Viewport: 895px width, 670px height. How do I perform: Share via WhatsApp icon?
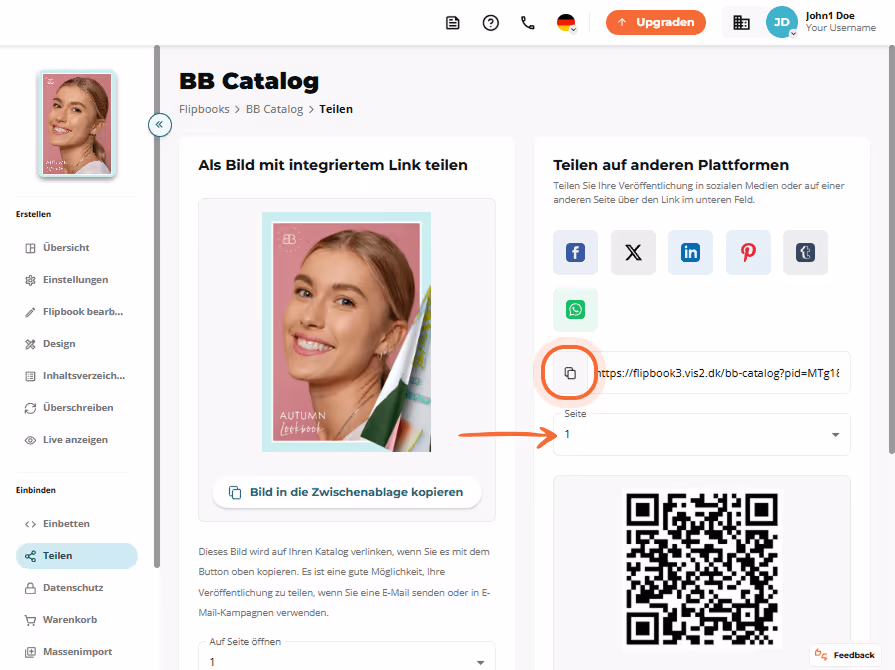[575, 309]
